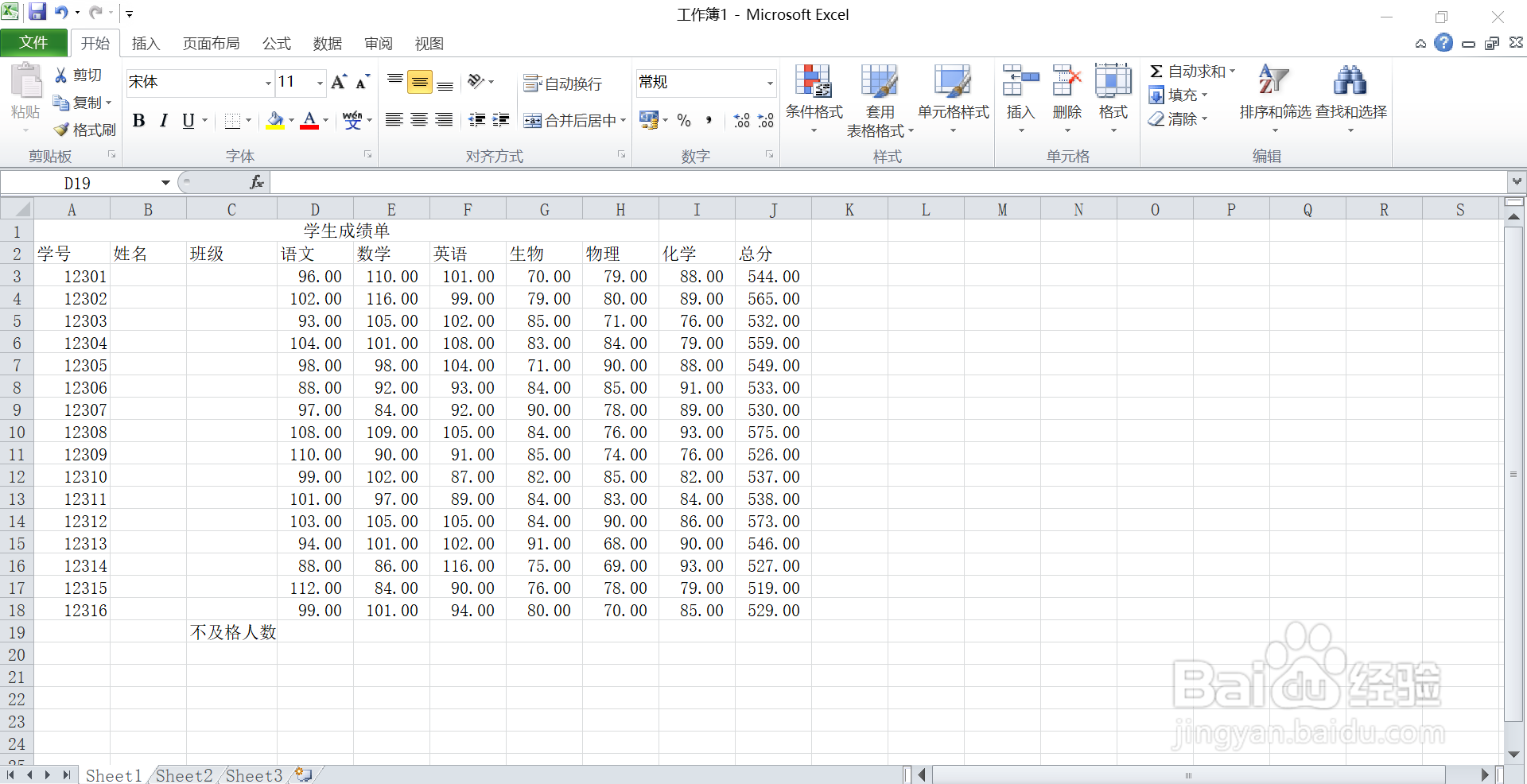Click the Undo arrow icon
Viewport: 1527px width, 784px height.
[61, 12]
